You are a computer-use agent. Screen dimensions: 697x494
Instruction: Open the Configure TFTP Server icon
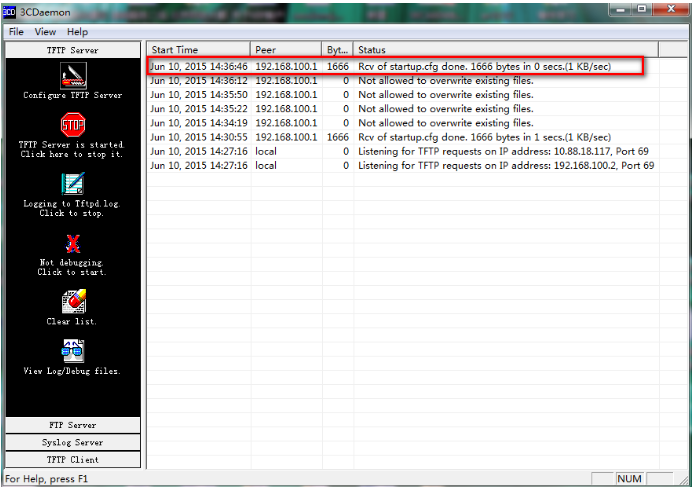pos(73,76)
